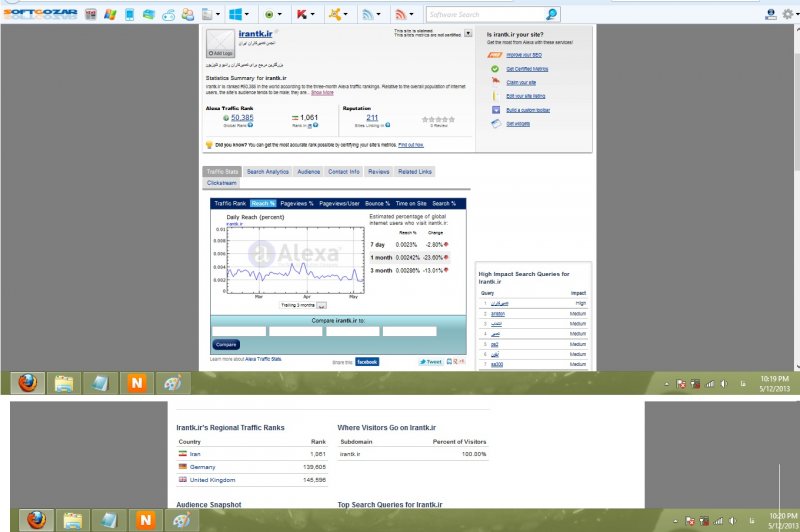Screen dimensions: 800x532
Task: Select the Search % chart tab
Action: pyautogui.click(x=444, y=204)
